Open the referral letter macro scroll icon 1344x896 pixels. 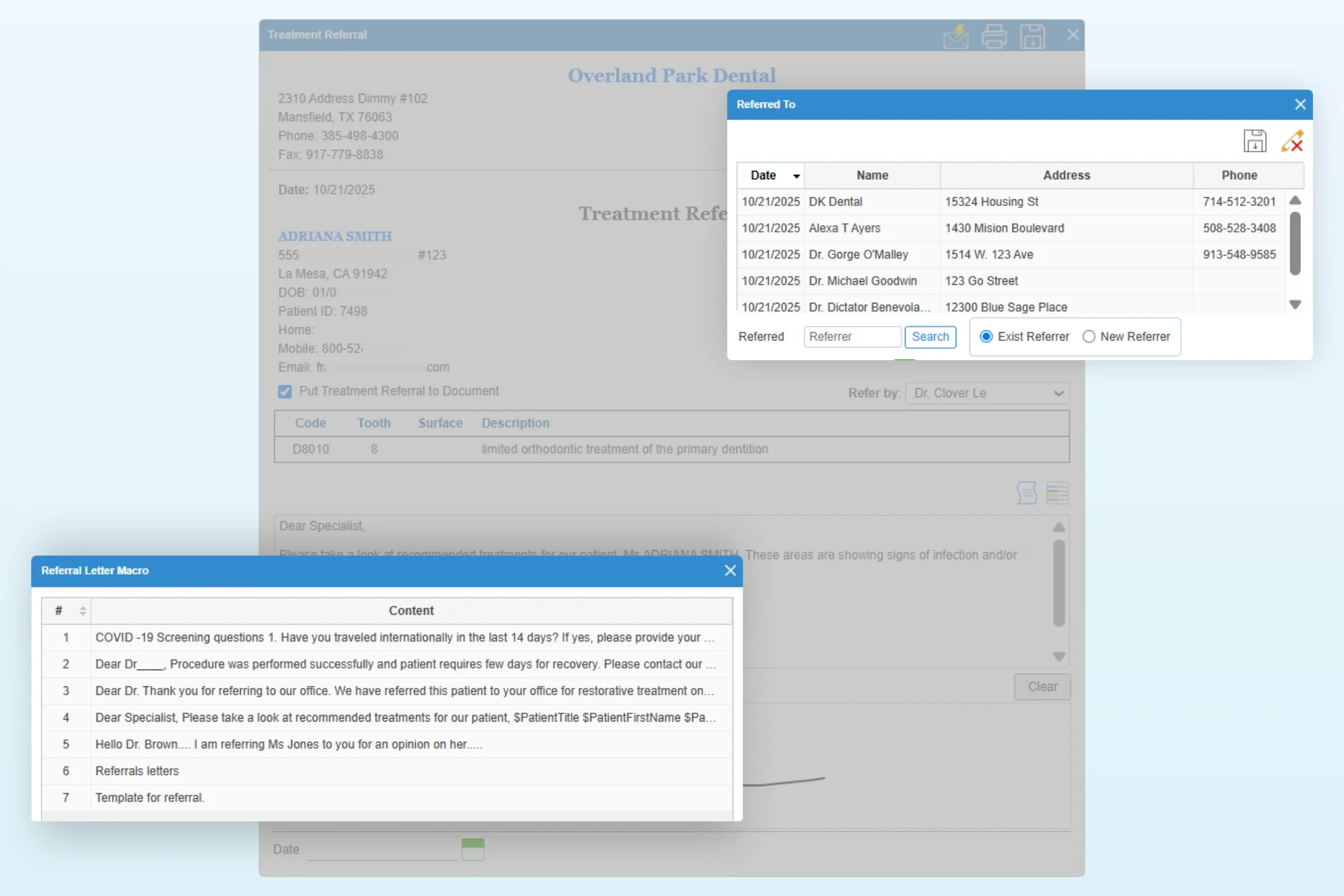pos(1027,493)
